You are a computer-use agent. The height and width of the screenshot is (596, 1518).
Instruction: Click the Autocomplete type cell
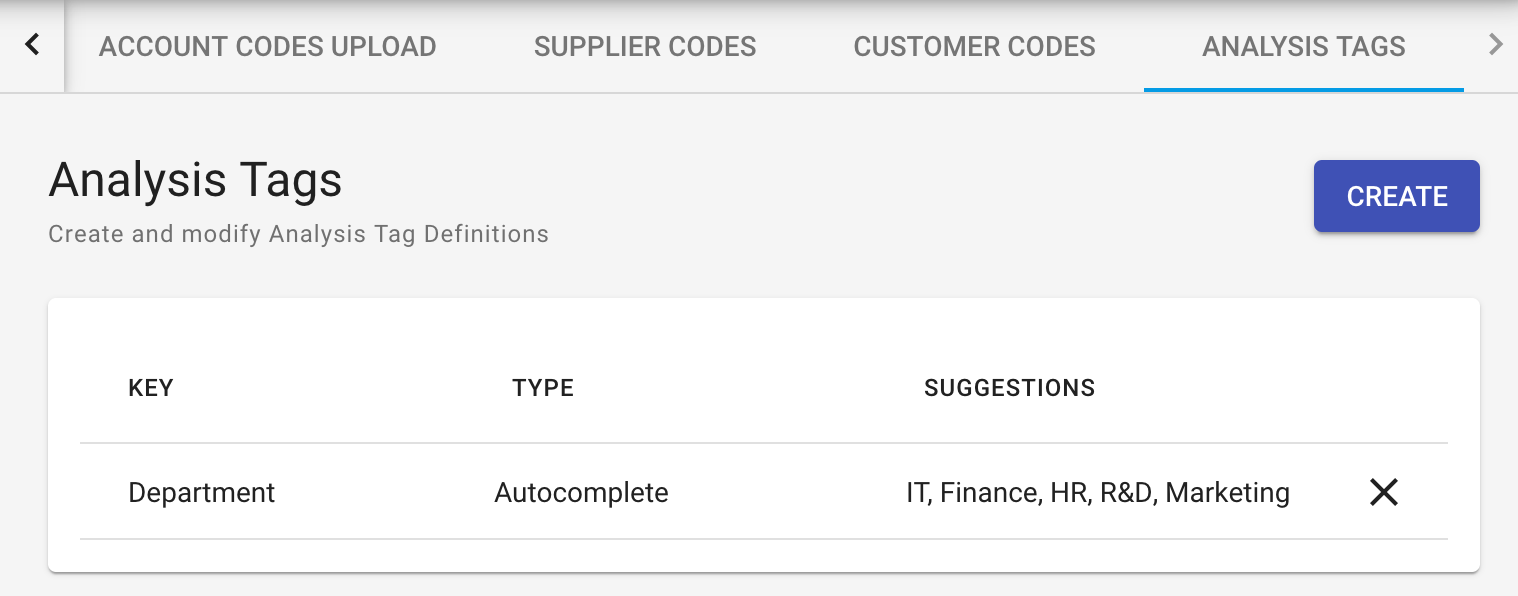(x=581, y=492)
